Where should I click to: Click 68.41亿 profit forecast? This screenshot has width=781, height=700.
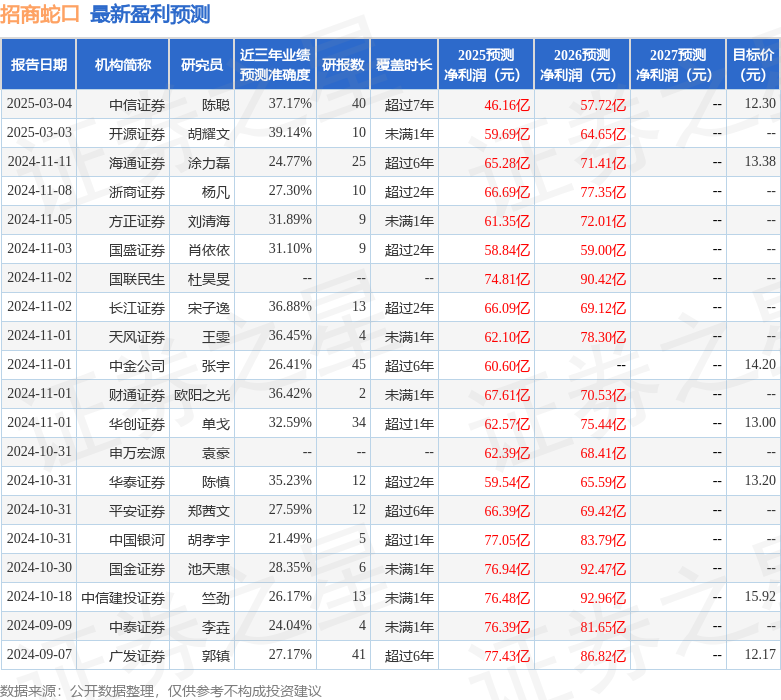click(603, 453)
